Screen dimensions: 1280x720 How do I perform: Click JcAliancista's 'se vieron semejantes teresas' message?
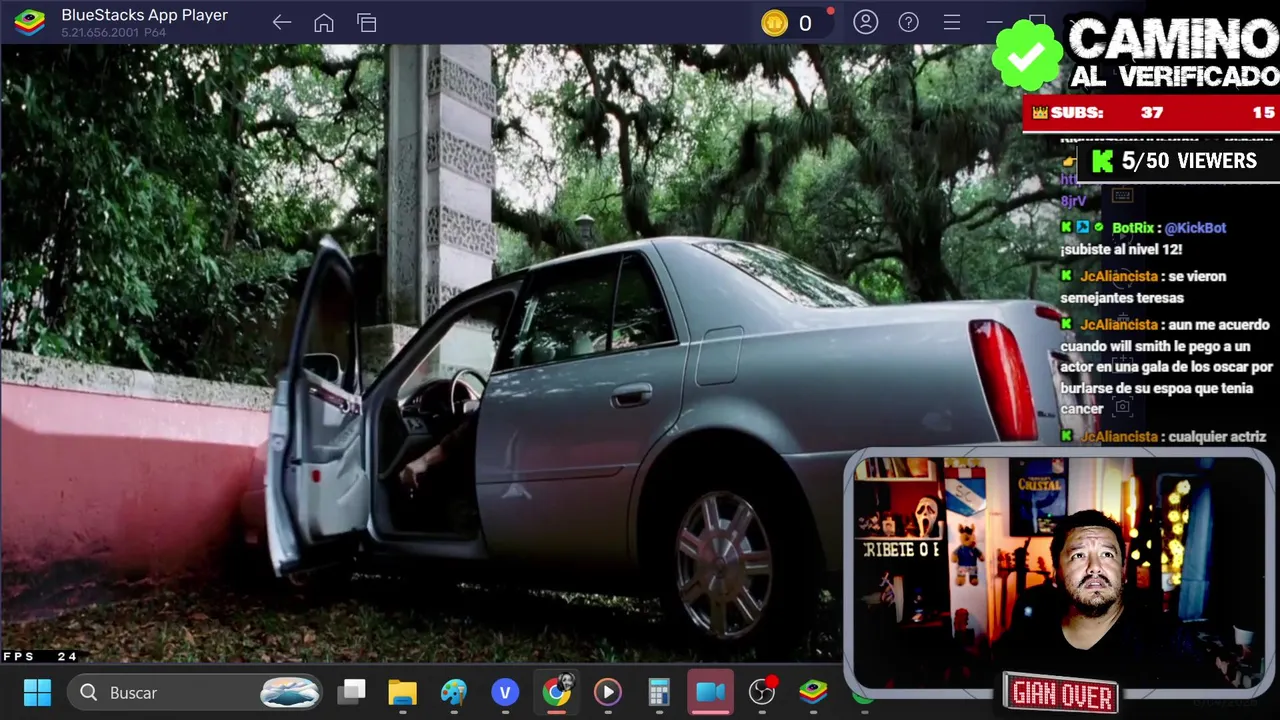pos(1143,287)
